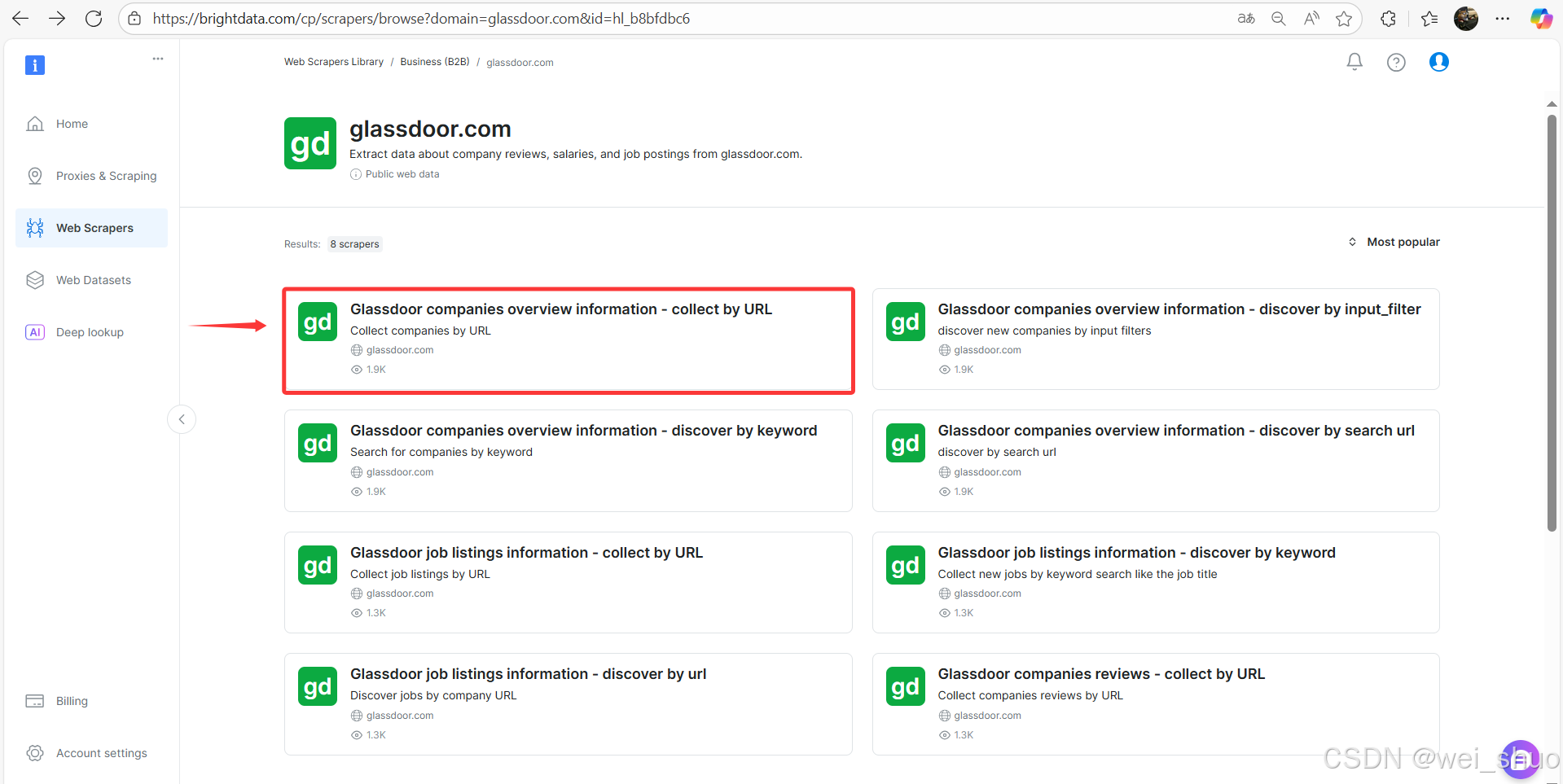Click gd icon of discover by keyword companies card
1563x784 pixels.
tap(318, 443)
